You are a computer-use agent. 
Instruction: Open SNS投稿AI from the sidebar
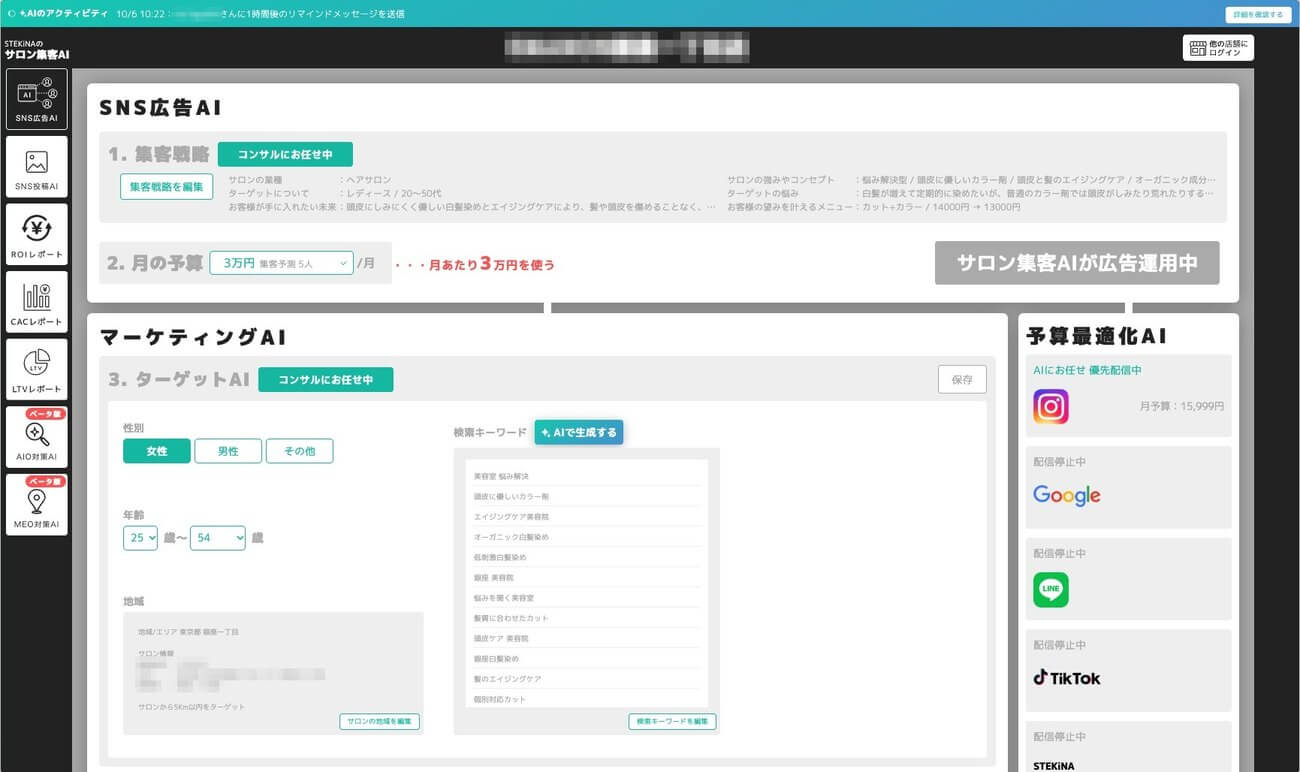[x=37, y=167]
